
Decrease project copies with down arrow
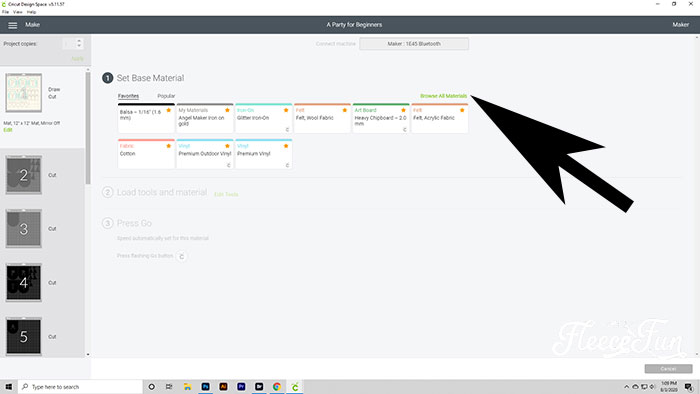click(79, 46)
